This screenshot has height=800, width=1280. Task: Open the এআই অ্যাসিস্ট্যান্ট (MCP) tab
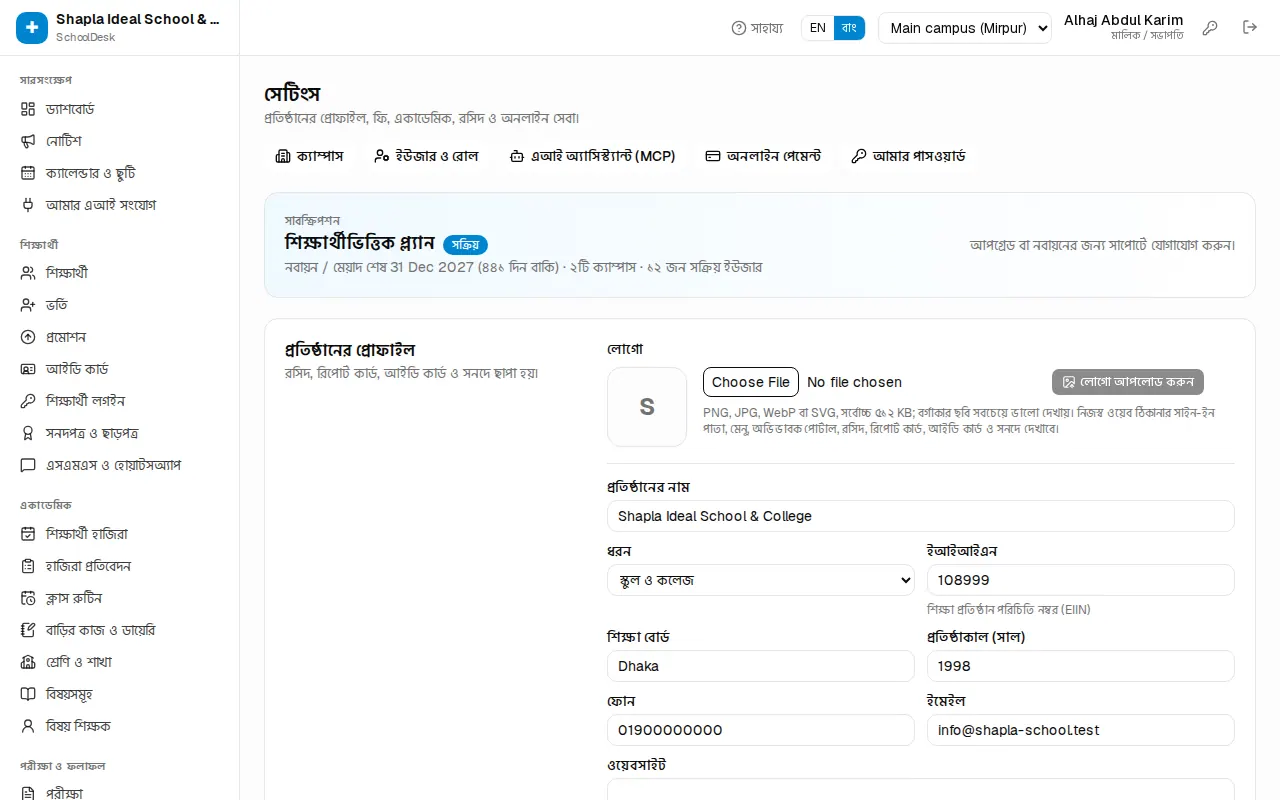point(592,156)
